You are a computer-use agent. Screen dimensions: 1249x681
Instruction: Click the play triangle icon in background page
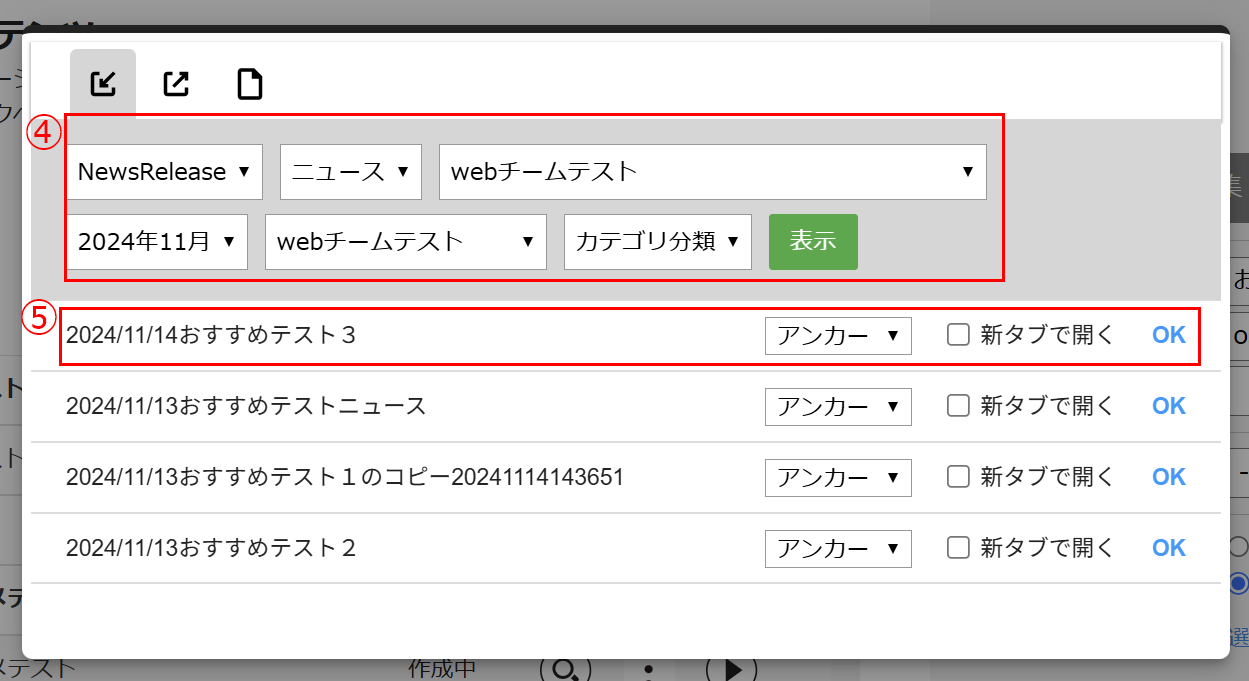tap(732, 669)
